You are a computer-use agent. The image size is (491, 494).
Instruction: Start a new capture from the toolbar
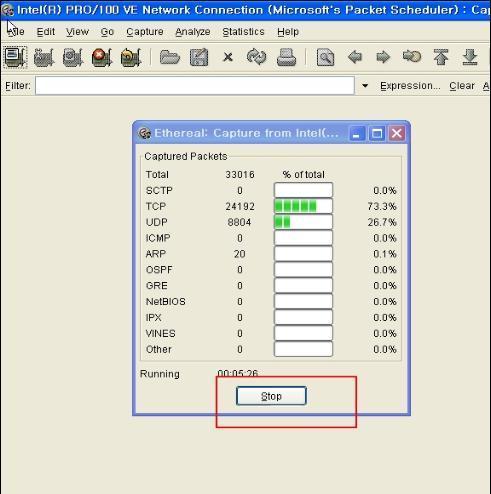(x=73, y=57)
